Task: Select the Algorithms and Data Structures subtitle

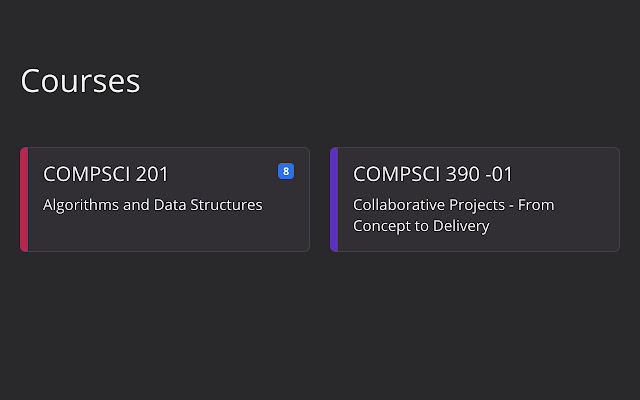Action: [x=152, y=205]
